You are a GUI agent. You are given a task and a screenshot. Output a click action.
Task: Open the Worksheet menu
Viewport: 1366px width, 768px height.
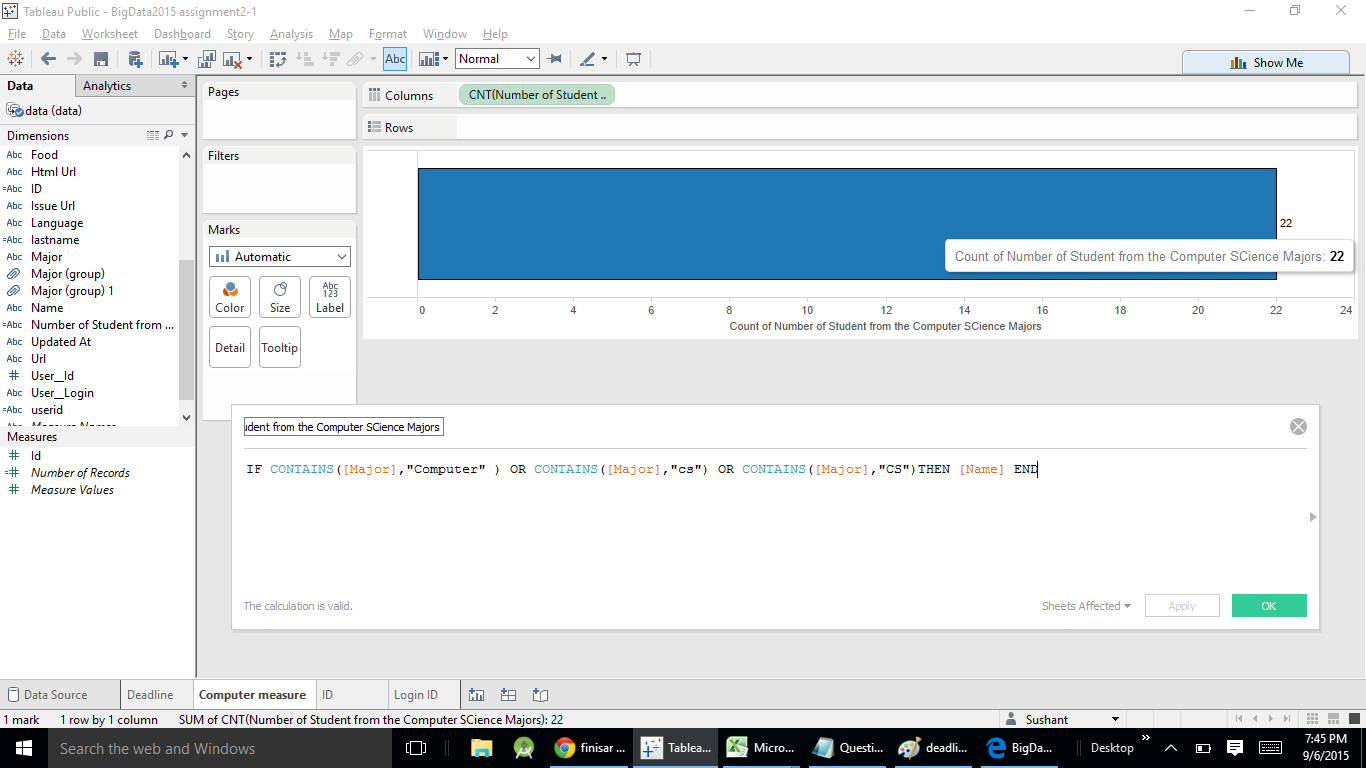[x=110, y=34]
